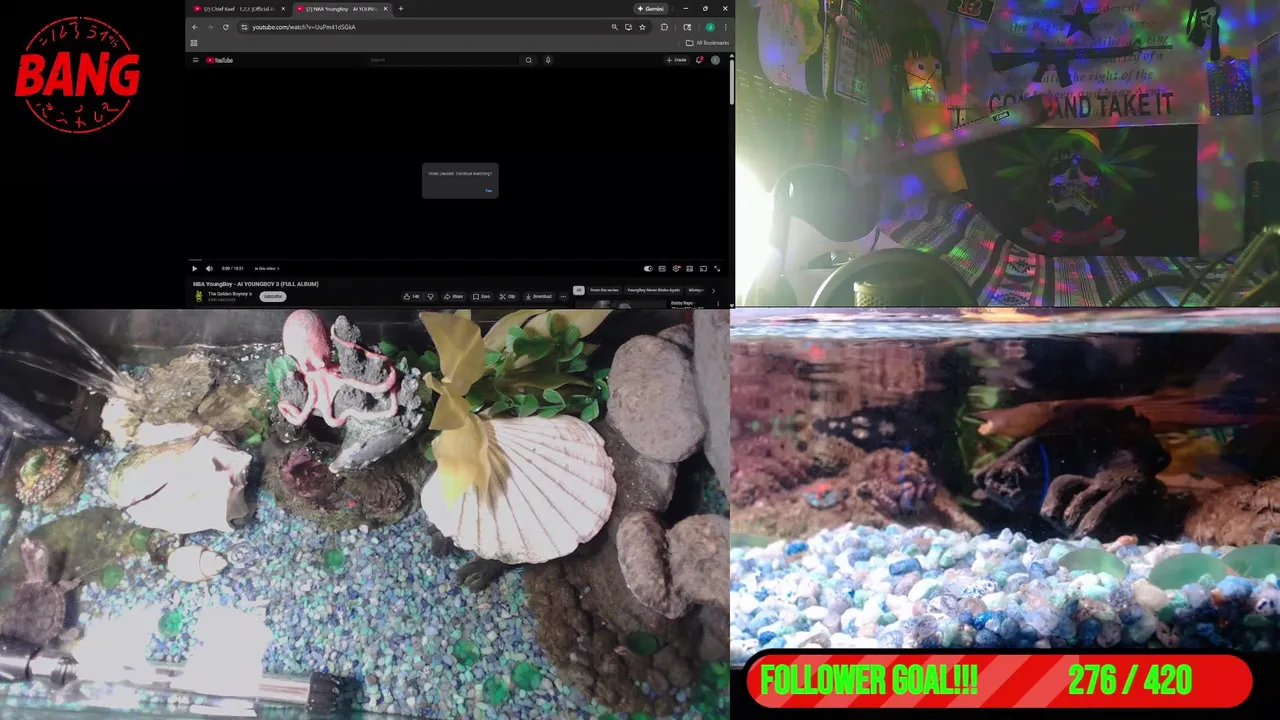The image size is (1280, 720).
Task: Select the 'From the series' filter chip
Action: point(604,290)
